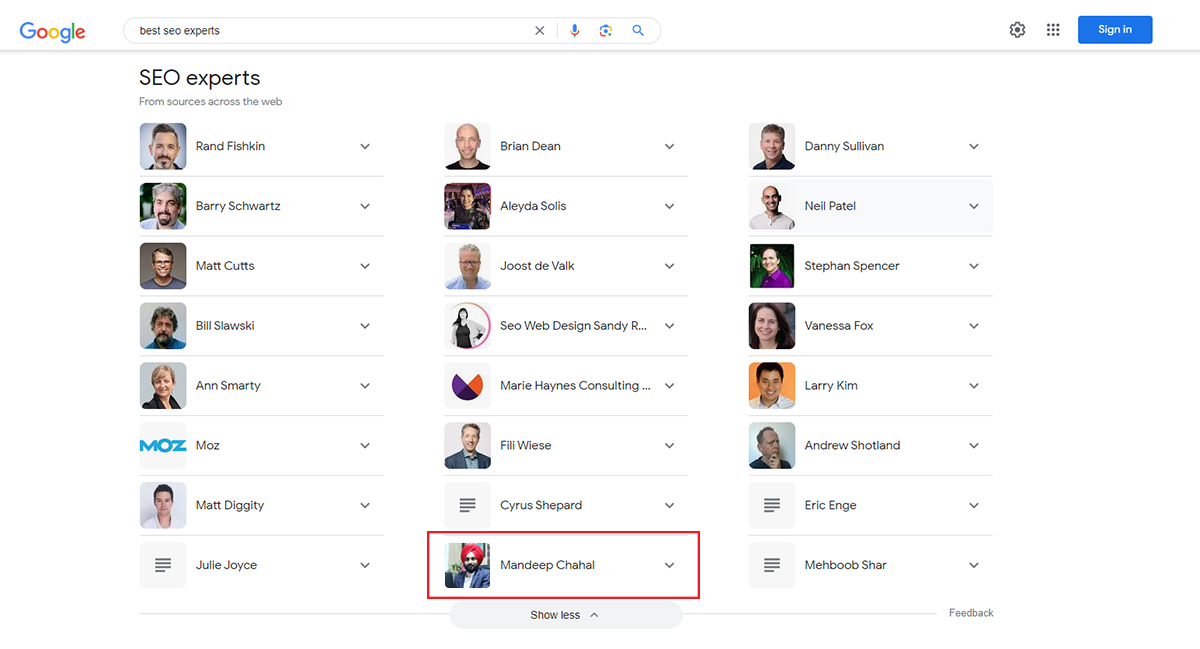Image resolution: width=1200 pixels, height=649 pixels.
Task: Select the name 'Cyrus Shepard'
Action: pyautogui.click(x=541, y=505)
